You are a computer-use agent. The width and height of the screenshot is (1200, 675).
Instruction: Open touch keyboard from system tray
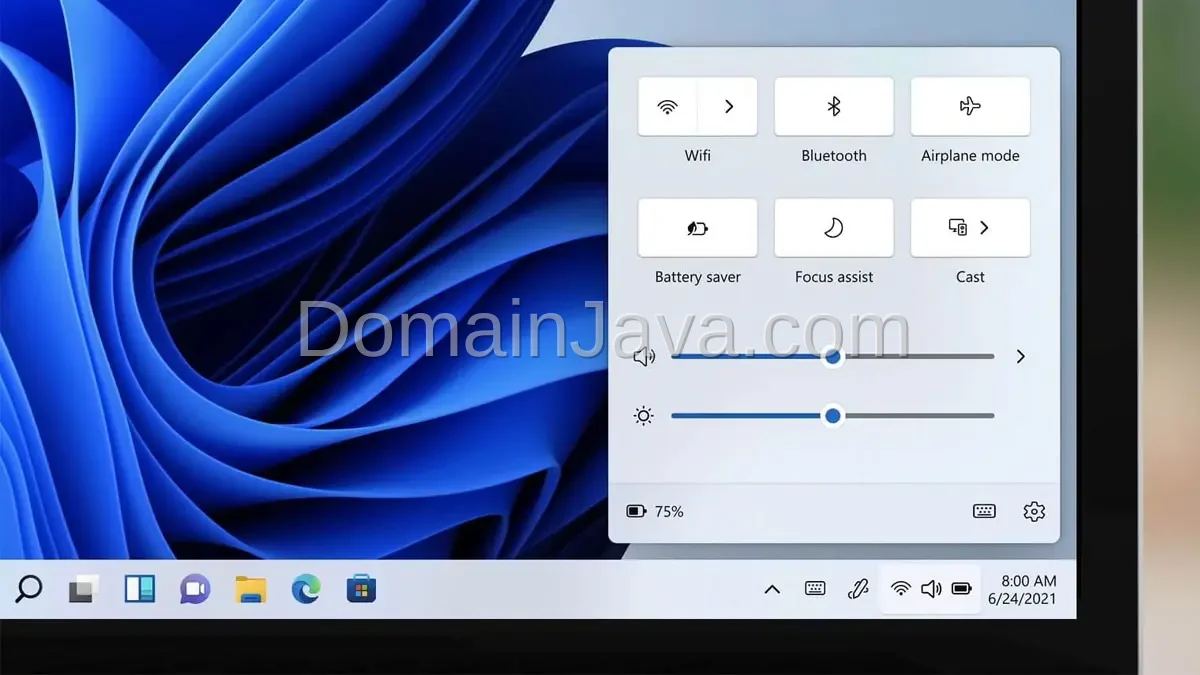815,589
